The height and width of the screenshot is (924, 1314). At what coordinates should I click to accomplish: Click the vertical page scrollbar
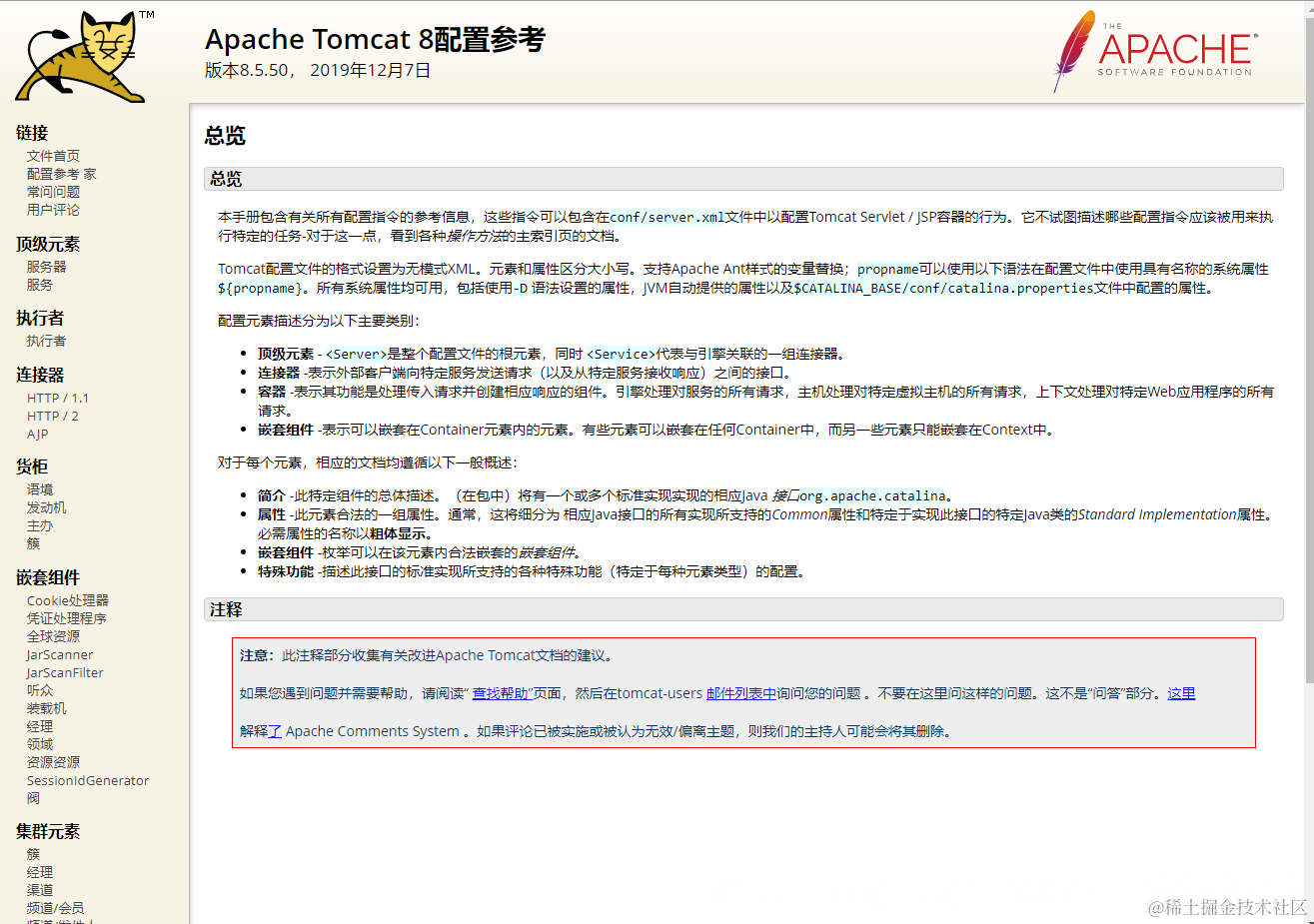1308,350
